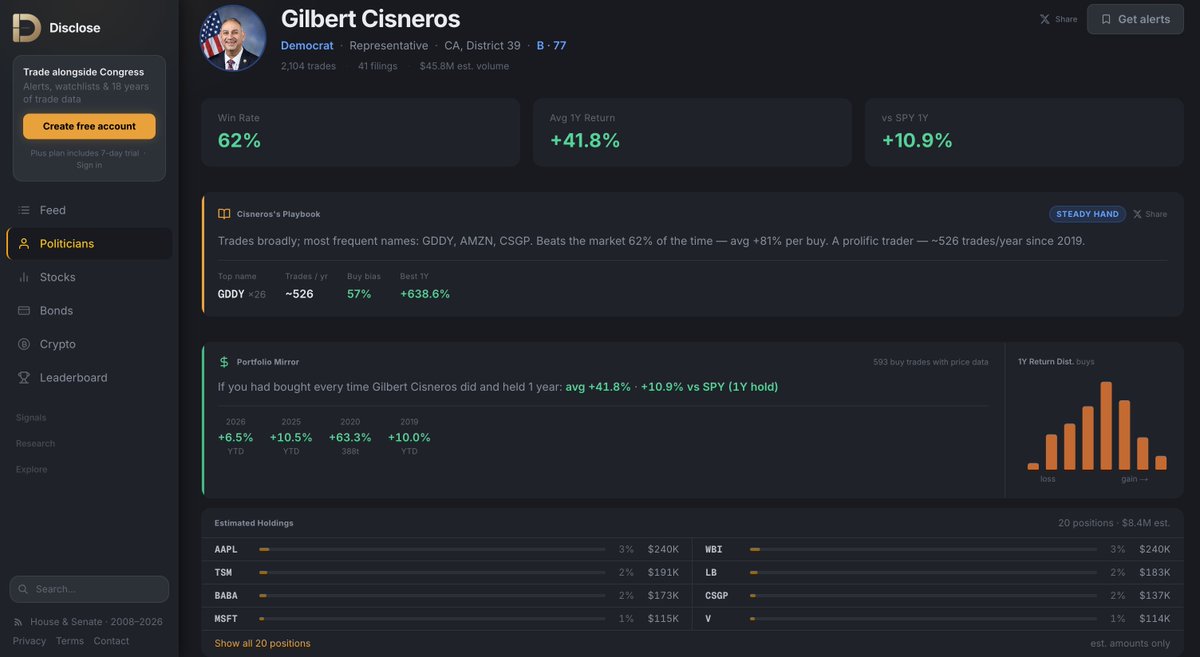Click the STEADY HAND badge

coord(1087,214)
